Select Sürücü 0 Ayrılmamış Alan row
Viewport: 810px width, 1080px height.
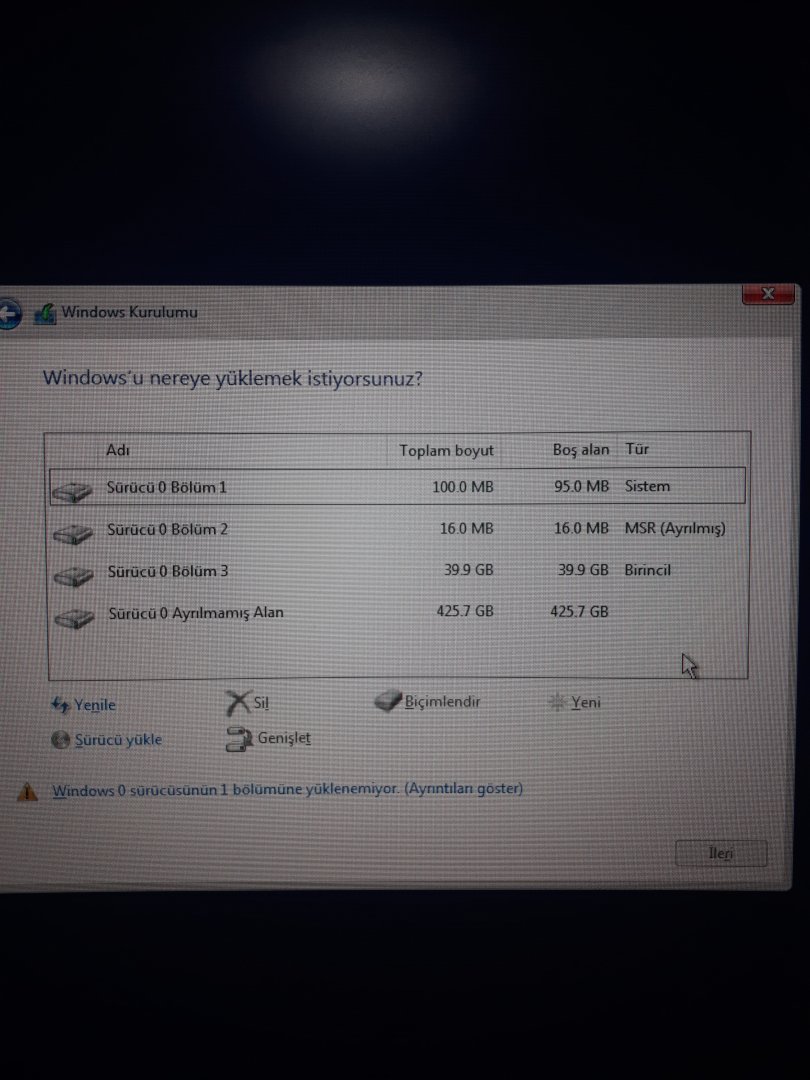coord(398,612)
